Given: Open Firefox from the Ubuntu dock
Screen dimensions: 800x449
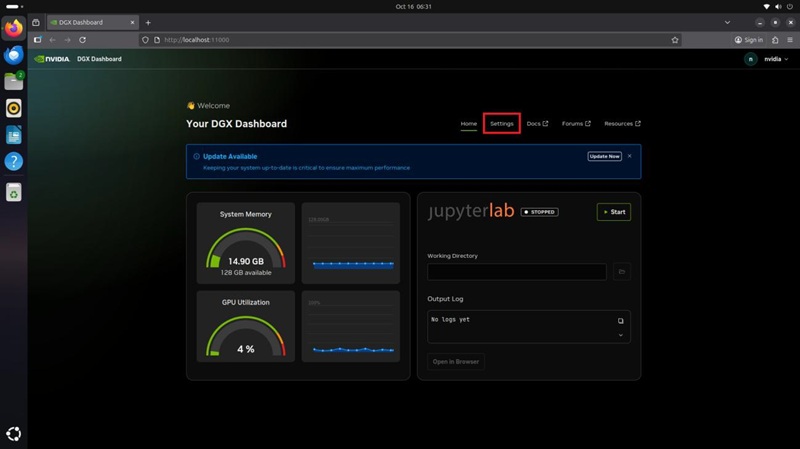Looking at the screenshot, I should [x=14, y=28].
